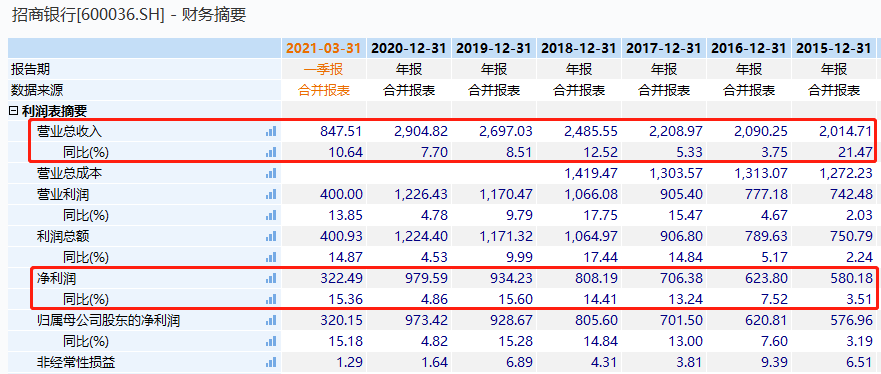Click the non-recurring value 9.39
Viewport: 881px width, 374px height.
[775, 363]
